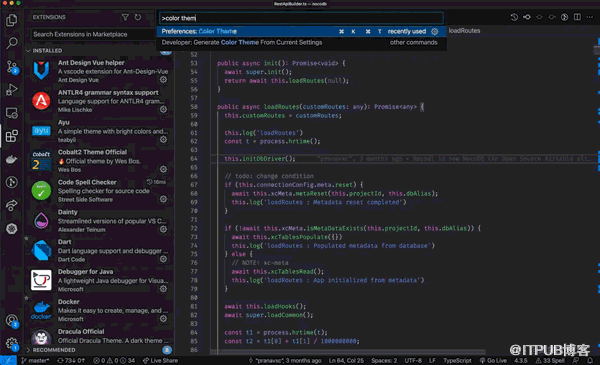Open manage gear for Cobalt2 Theme Official
The image size is (600, 365).
click(163, 169)
